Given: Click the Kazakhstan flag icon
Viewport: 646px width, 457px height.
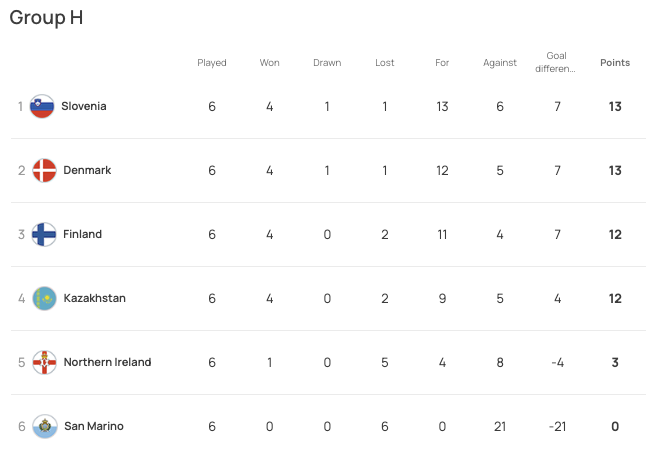Looking at the screenshot, I should coord(44,299).
